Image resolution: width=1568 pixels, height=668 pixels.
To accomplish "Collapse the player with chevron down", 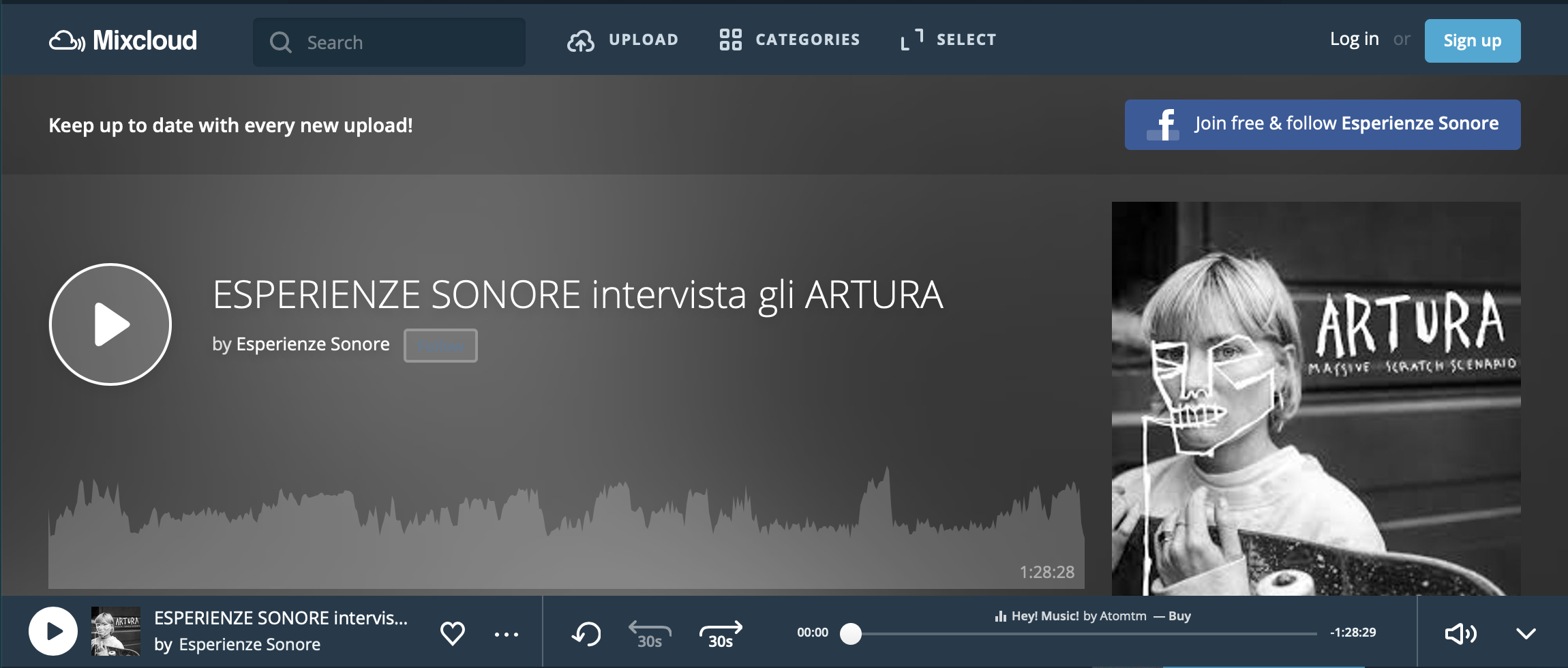I will [1526, 634].
